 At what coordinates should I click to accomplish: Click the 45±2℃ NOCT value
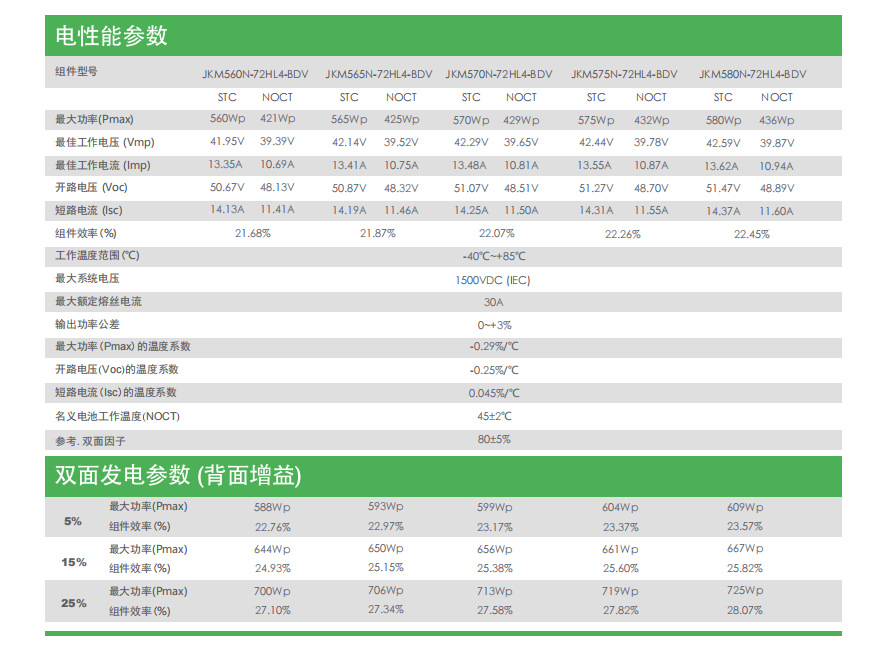coord(494,416)
